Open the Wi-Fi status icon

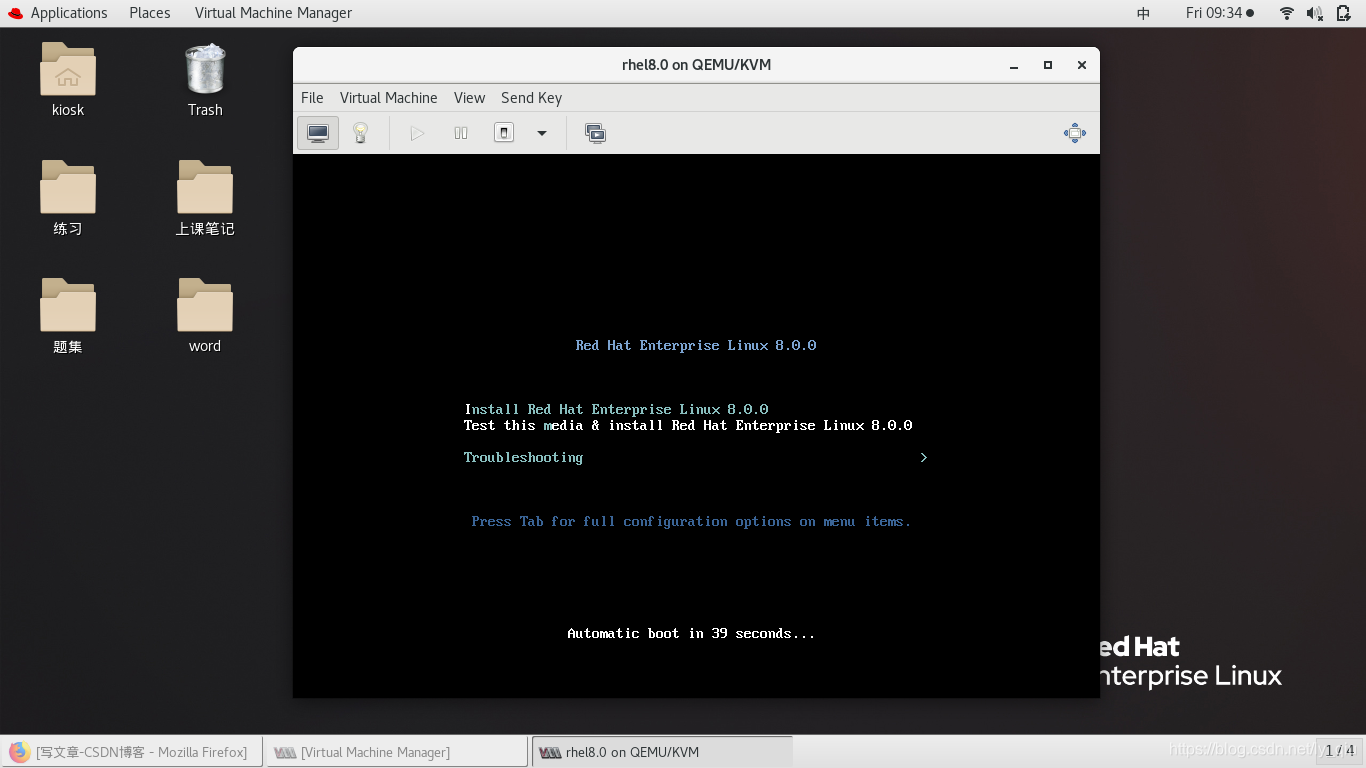[x=1287, y=13]
